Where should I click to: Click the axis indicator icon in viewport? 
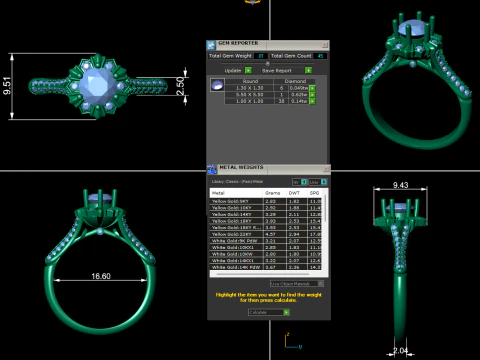(x=293, y=341)
